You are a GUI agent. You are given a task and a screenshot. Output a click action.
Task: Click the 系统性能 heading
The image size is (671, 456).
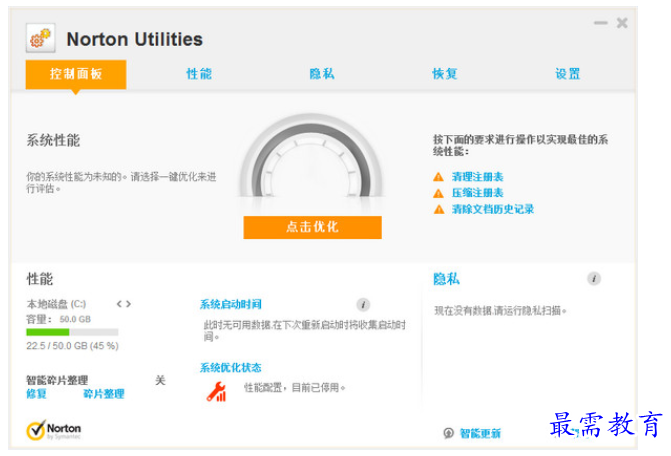(53, 140)
